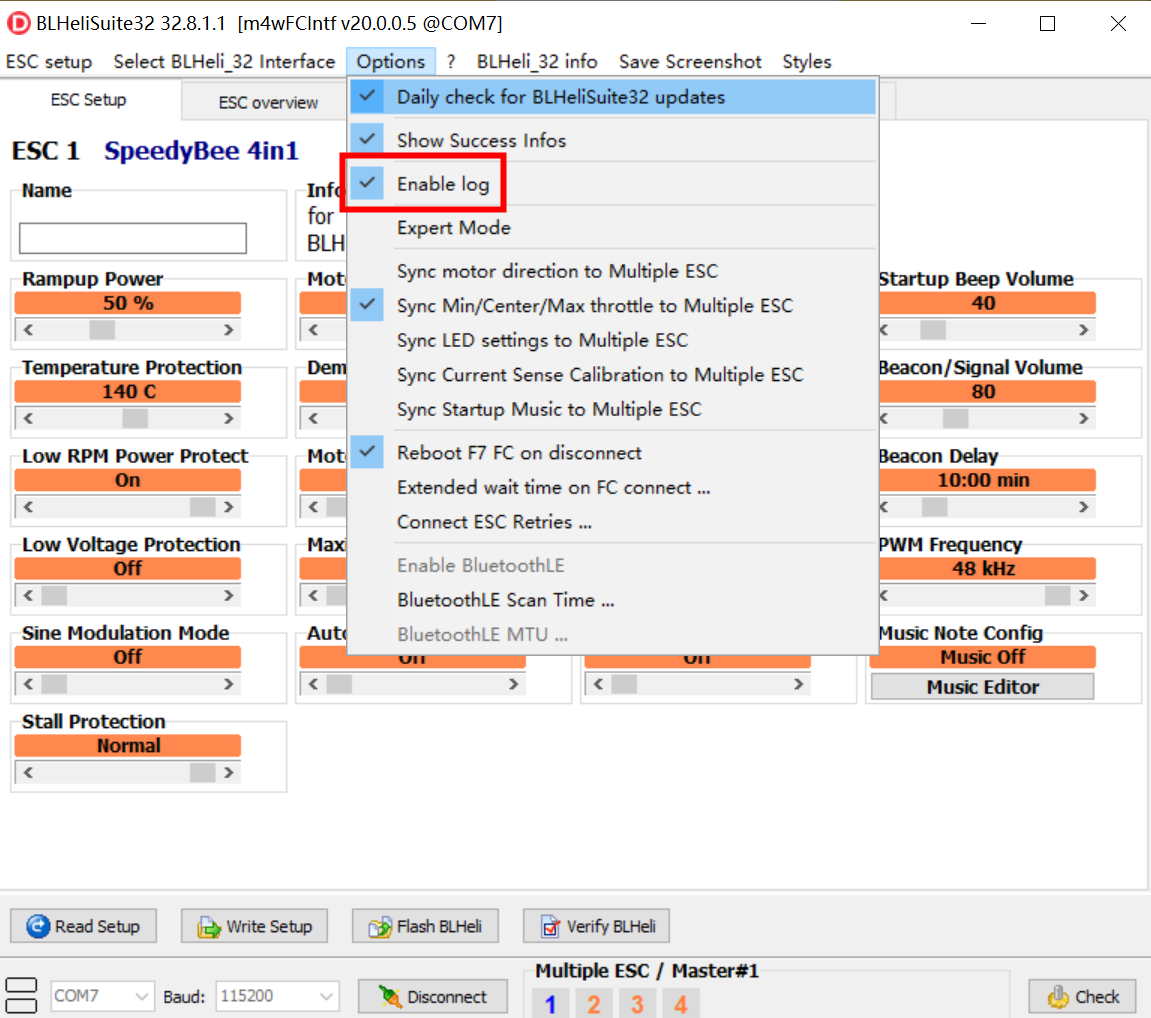Open Connect ESC Retries option
The image size is (1151, 1018).
pyautogui.click(x=612, y=522)
